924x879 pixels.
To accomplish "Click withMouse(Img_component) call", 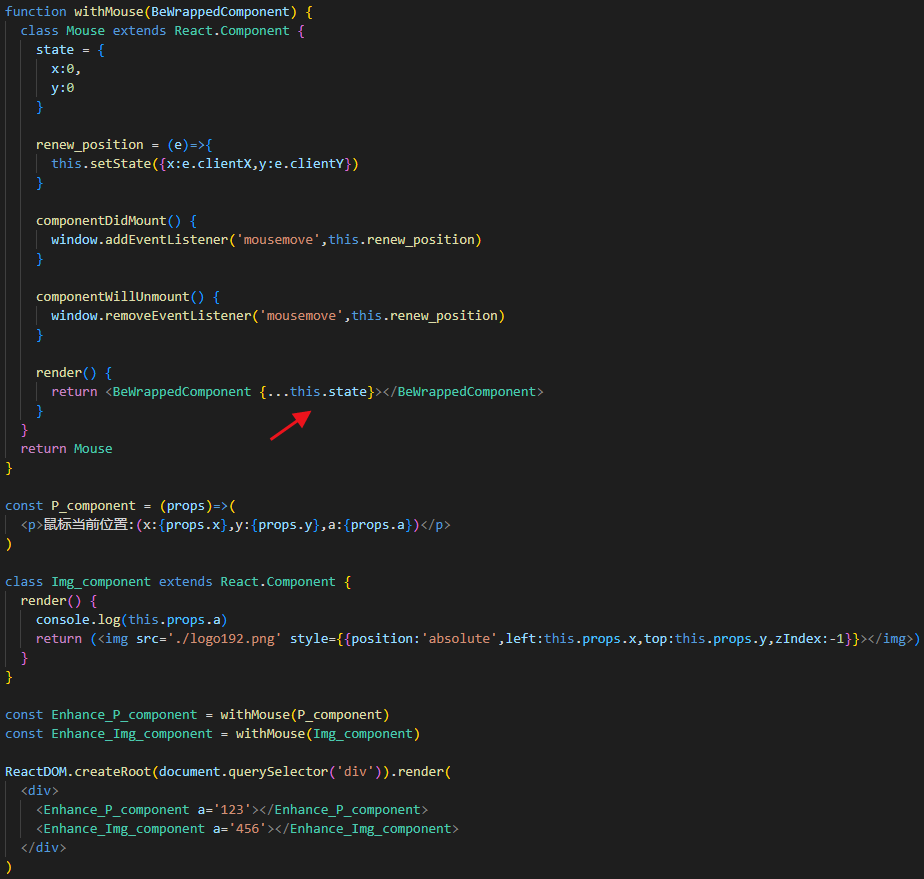I will 328,734.
